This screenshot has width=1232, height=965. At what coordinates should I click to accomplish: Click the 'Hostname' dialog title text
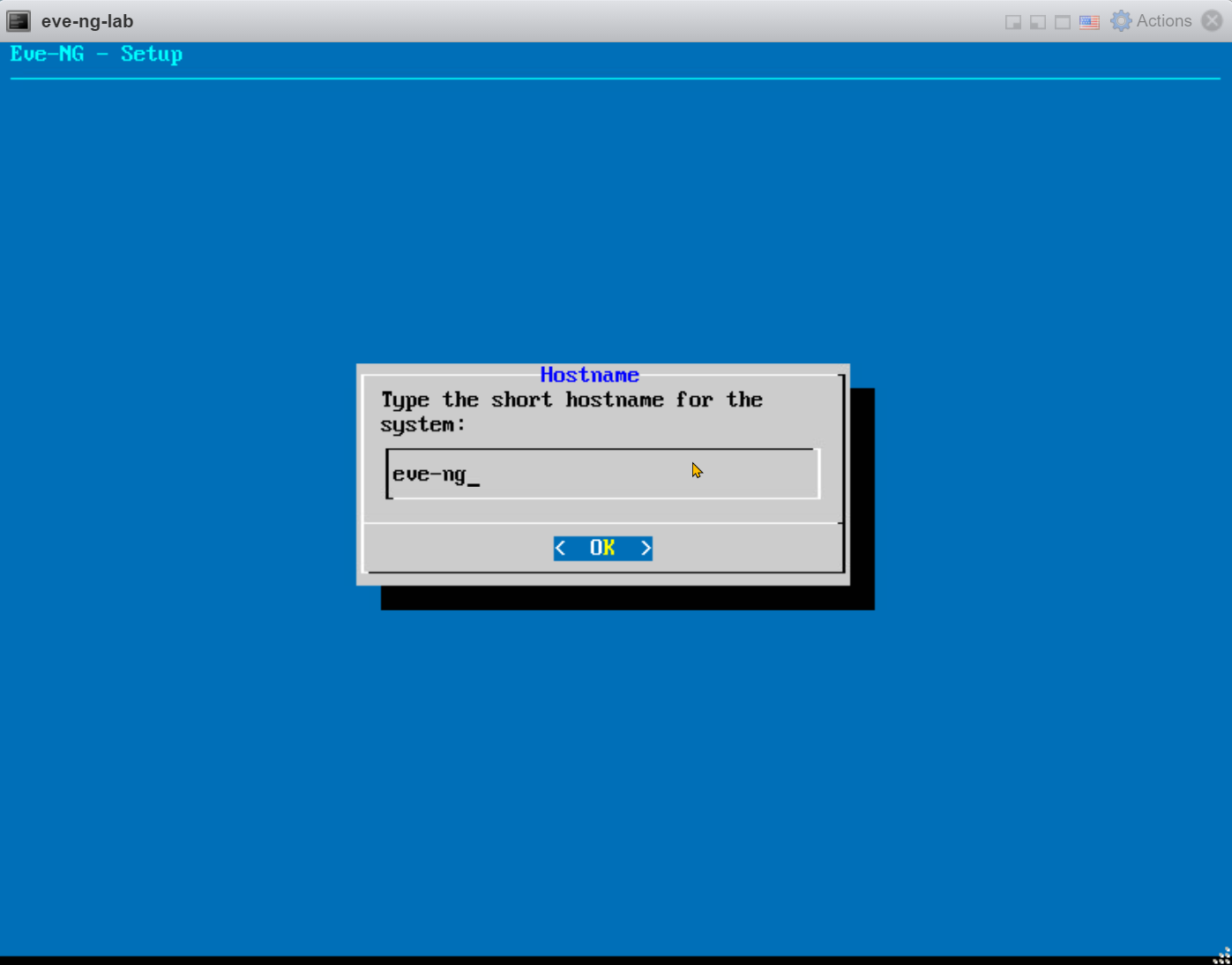point(590,375)
